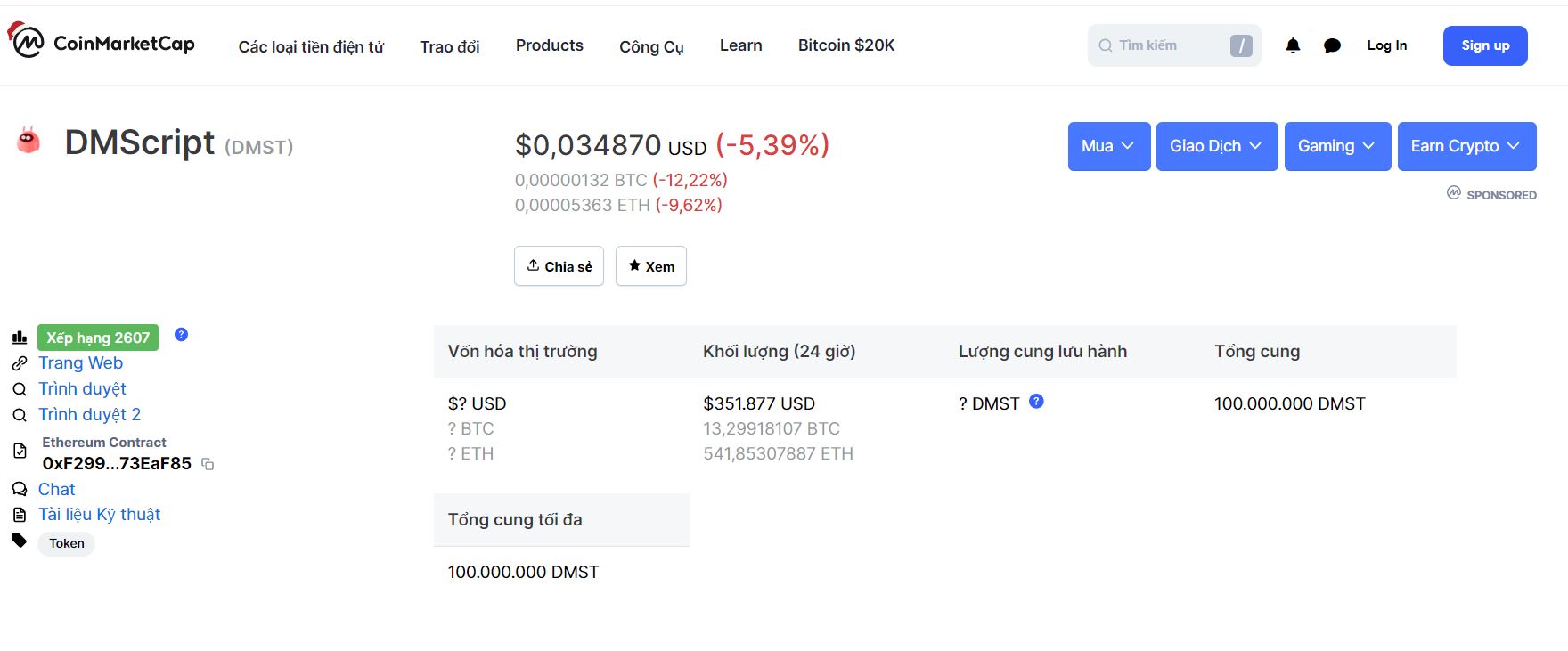Open the chat bubble icon in header
This screenshot has height=651, width=1568.
pyautogui.click(x=1332, y=45)
